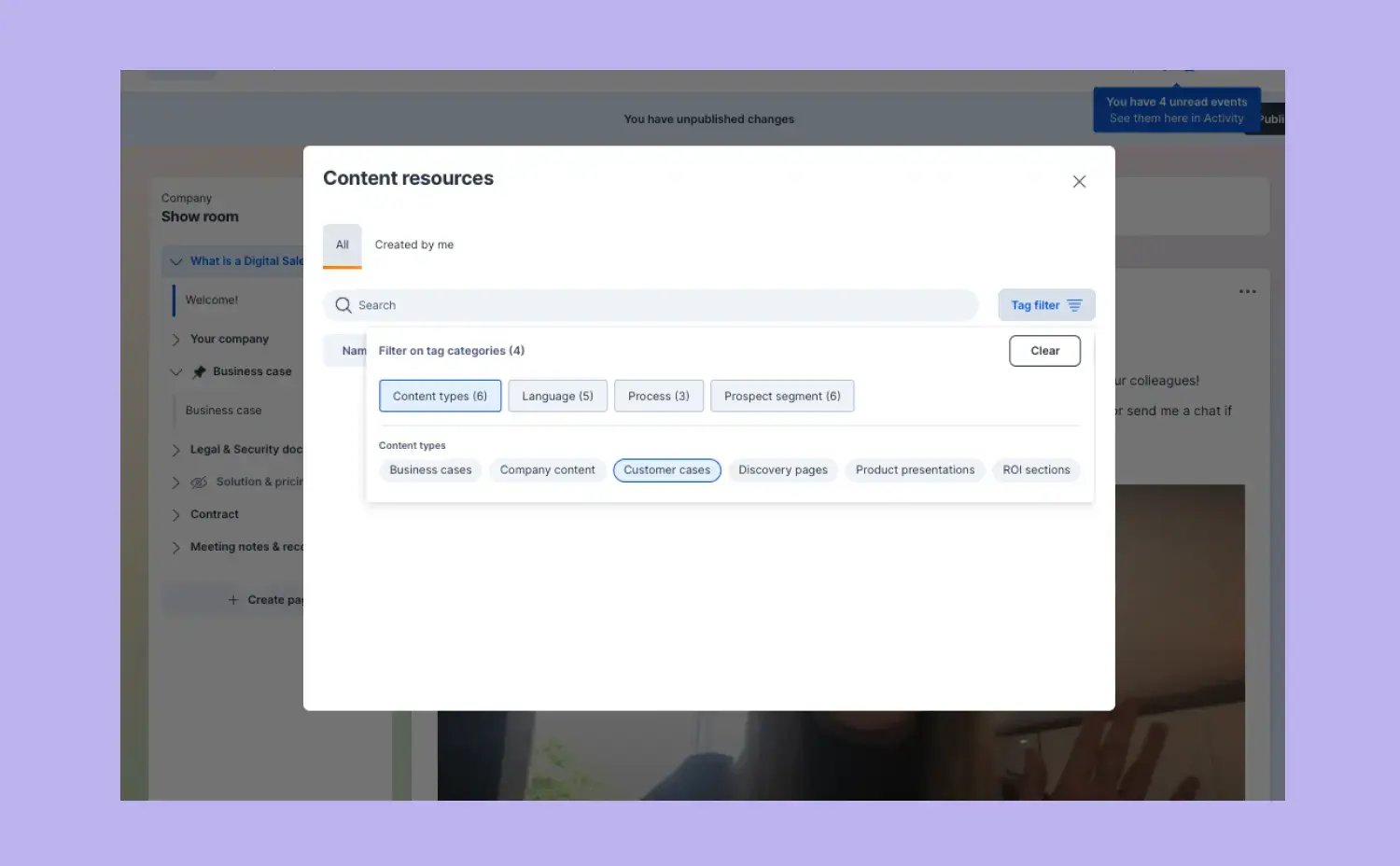Toggle hidden-eye icon beside Solution & pricing

pyautogui.click(x=199, y=482)
